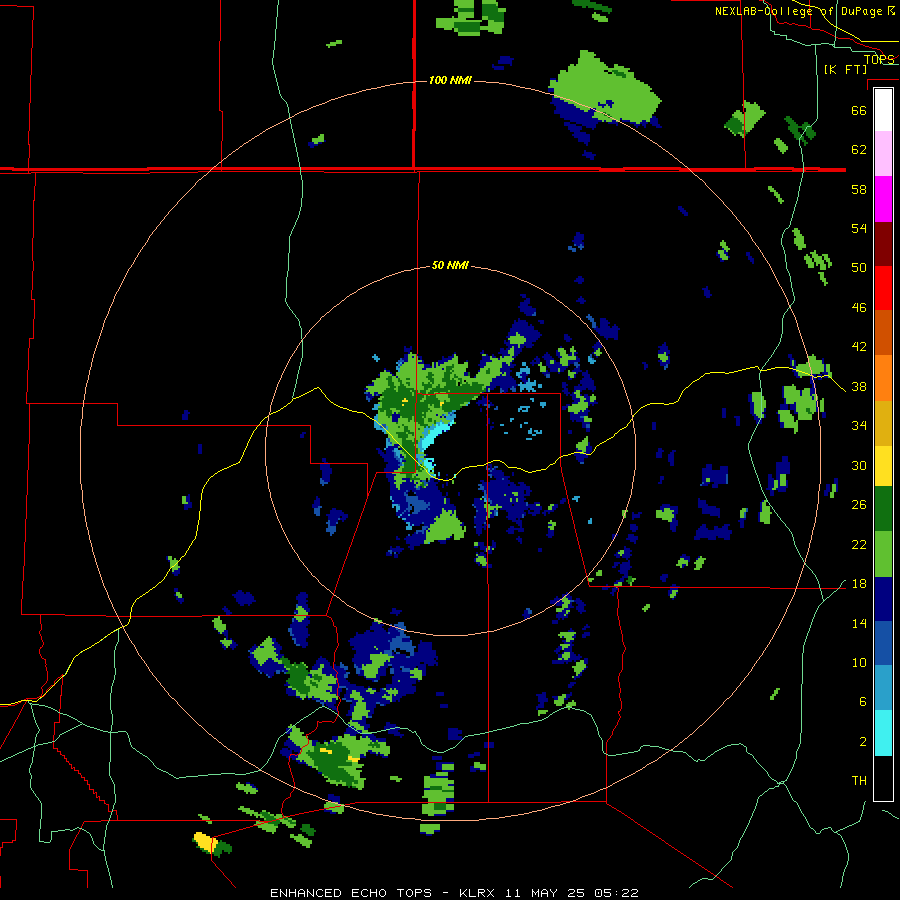Pick the light pink legend swatch
Viewport: 900px width, 900px height.
(x=883, y=153)
